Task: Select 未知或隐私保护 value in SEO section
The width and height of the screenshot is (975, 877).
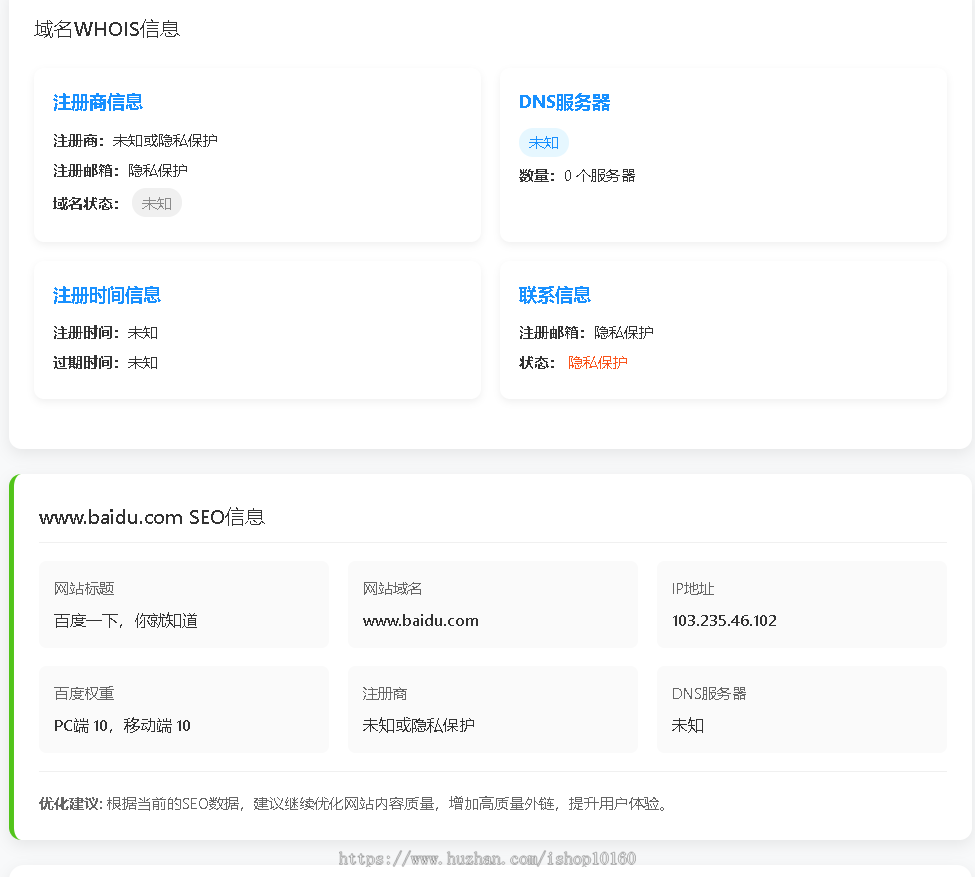Action: click(x=418, y=725)
